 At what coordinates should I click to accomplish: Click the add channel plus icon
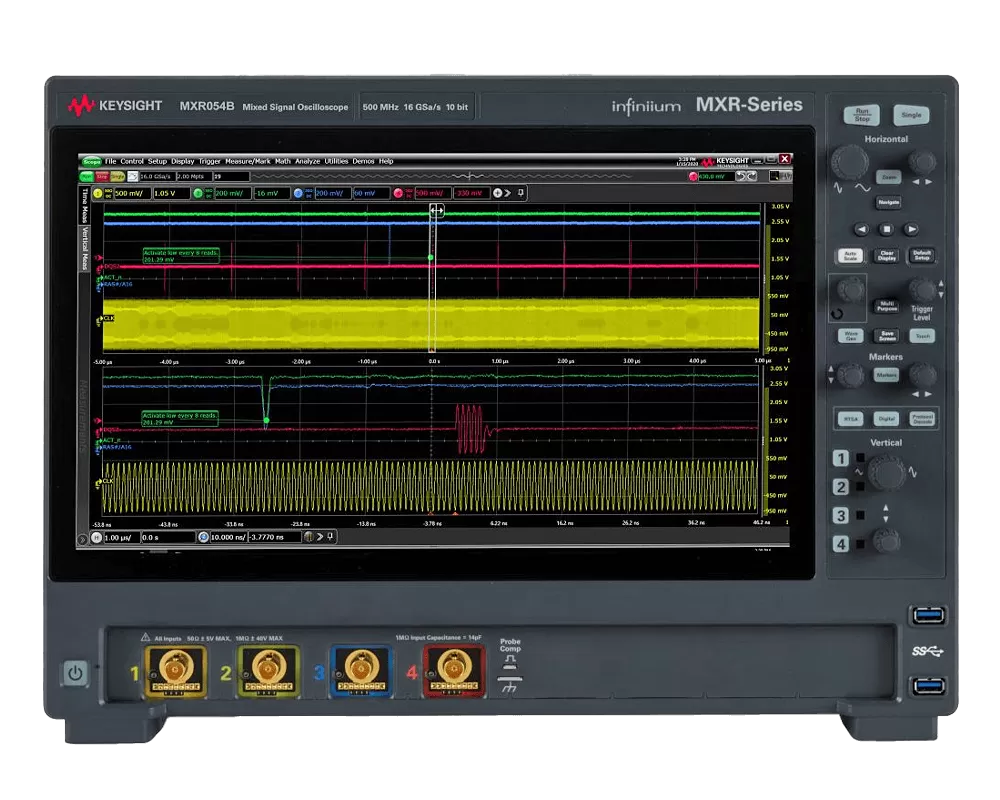[497, 193]
